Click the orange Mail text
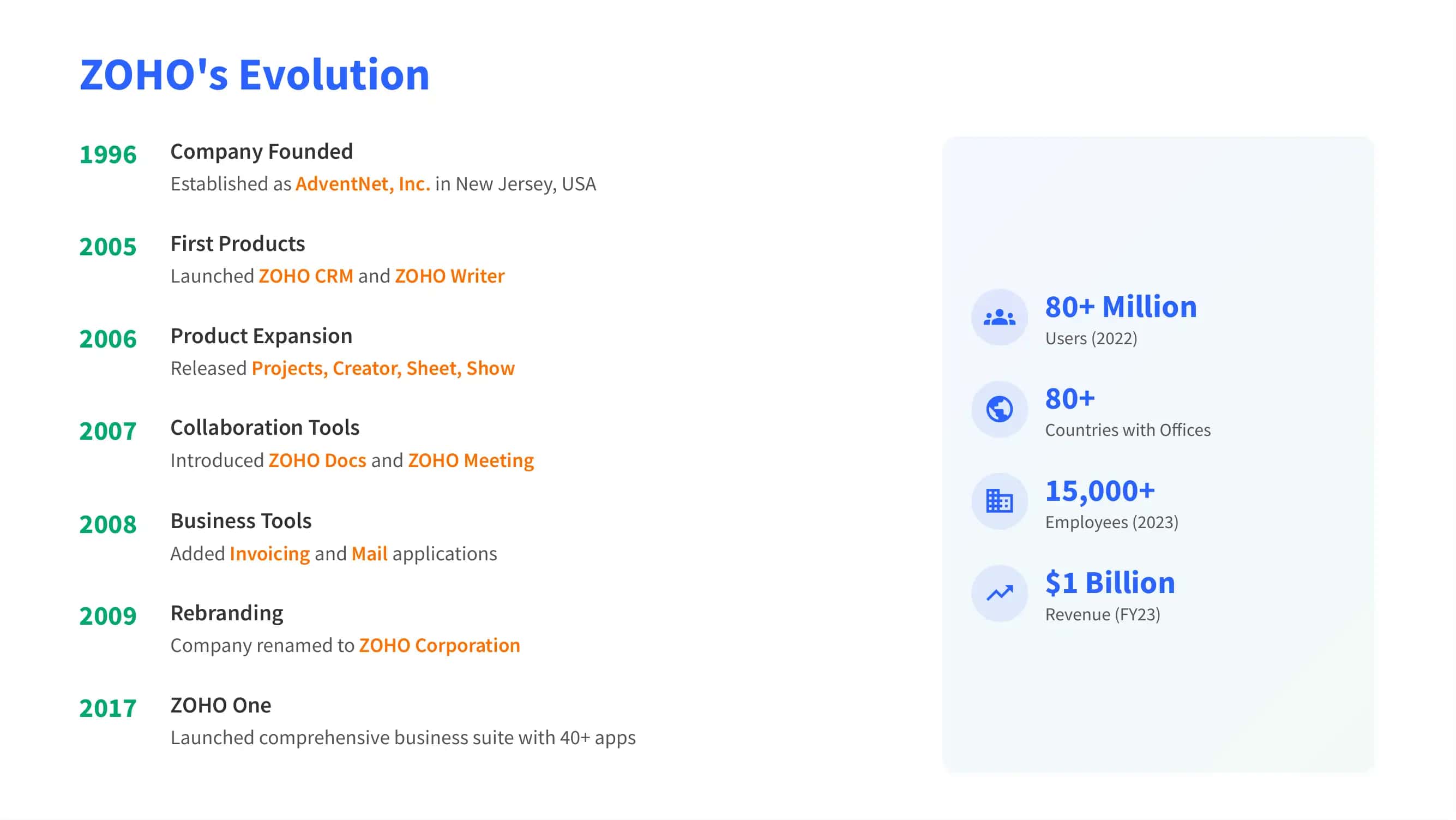The width and height of the screenshot is (1456, 820). (x=369, y=554)
